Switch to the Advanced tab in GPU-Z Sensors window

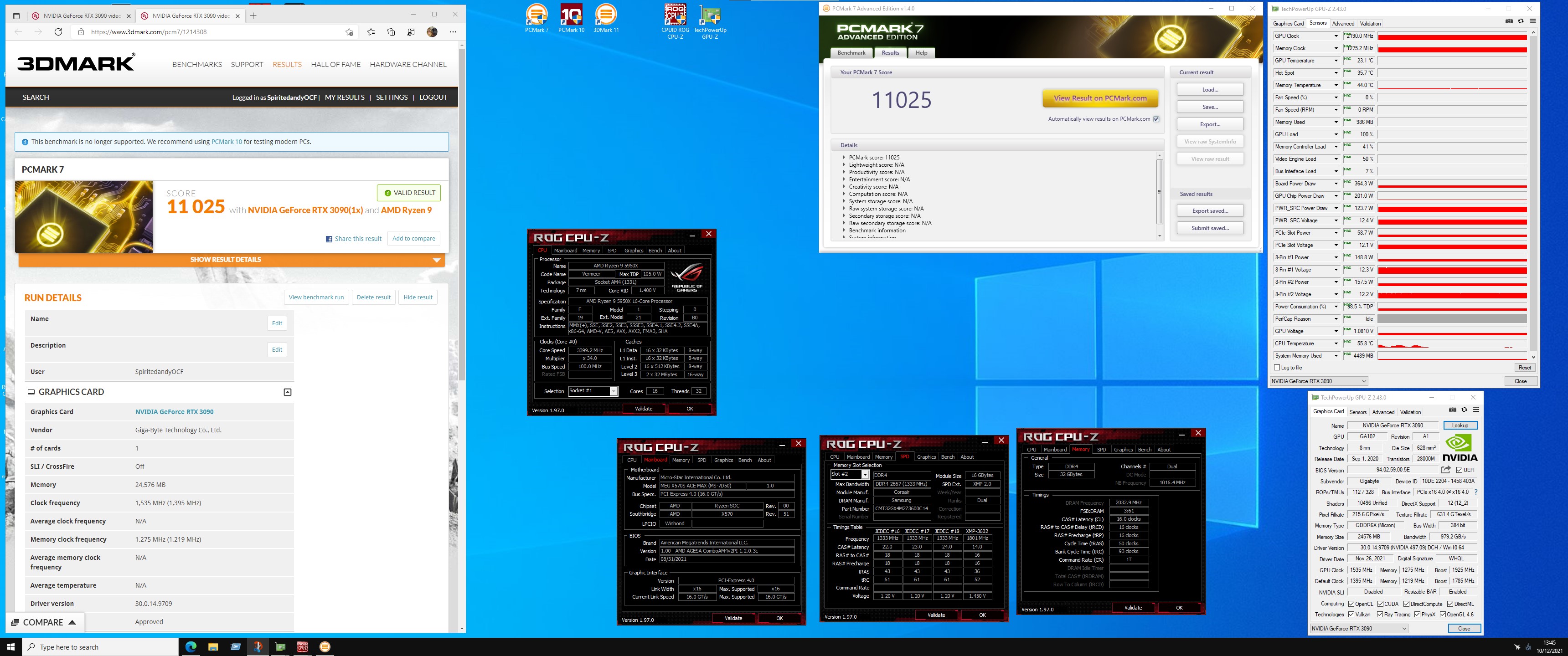point(1343,23)
